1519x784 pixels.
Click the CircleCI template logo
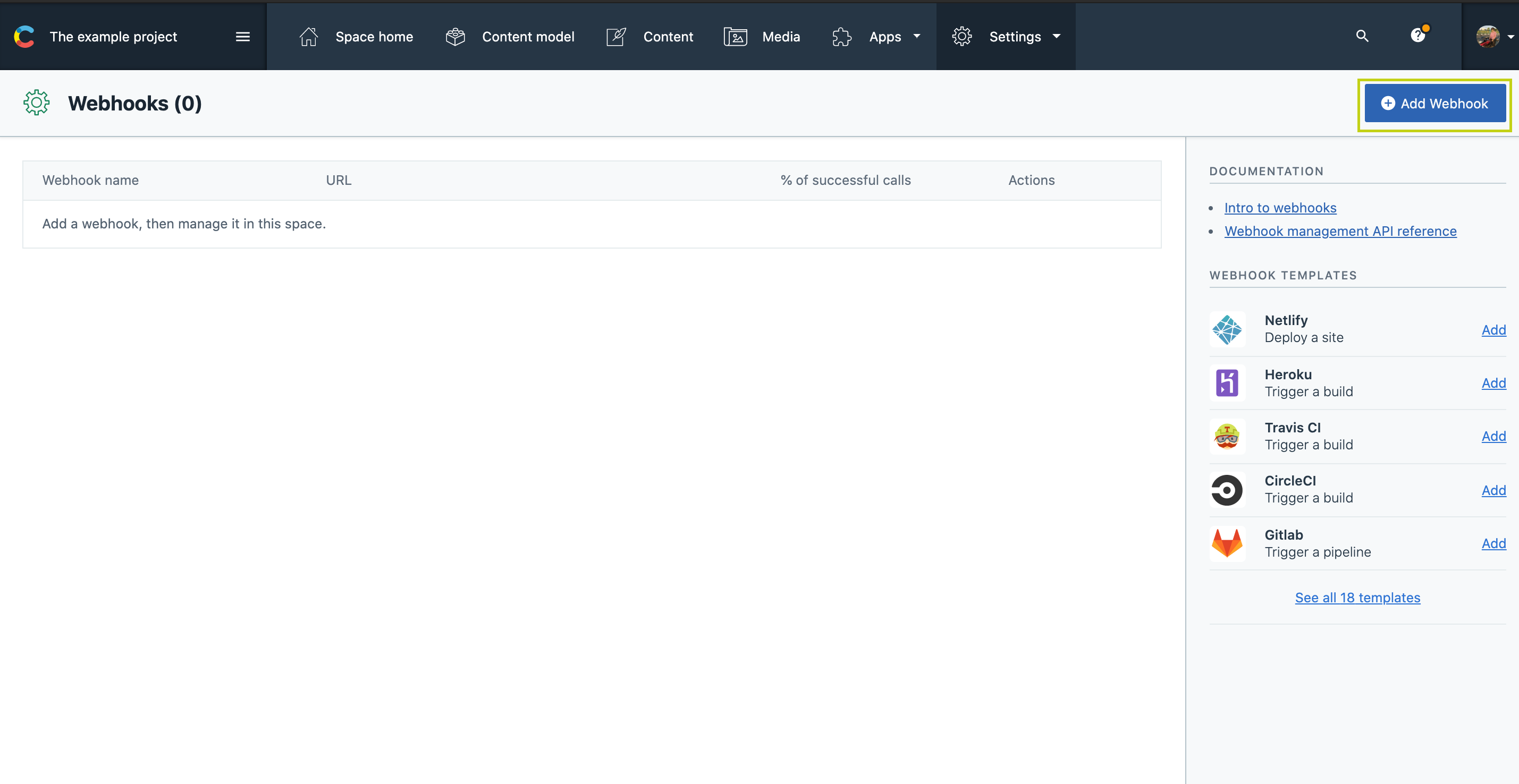point(1227,490)
